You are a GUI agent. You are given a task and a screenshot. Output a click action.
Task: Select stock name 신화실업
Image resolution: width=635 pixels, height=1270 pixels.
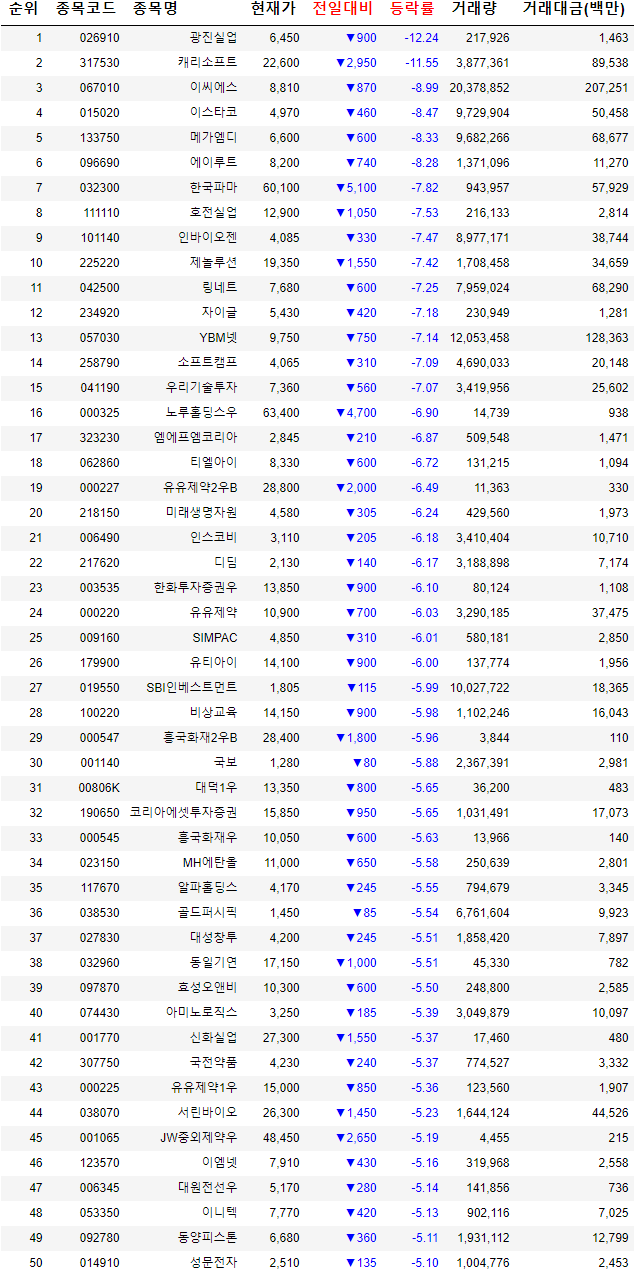point(213,1038)
